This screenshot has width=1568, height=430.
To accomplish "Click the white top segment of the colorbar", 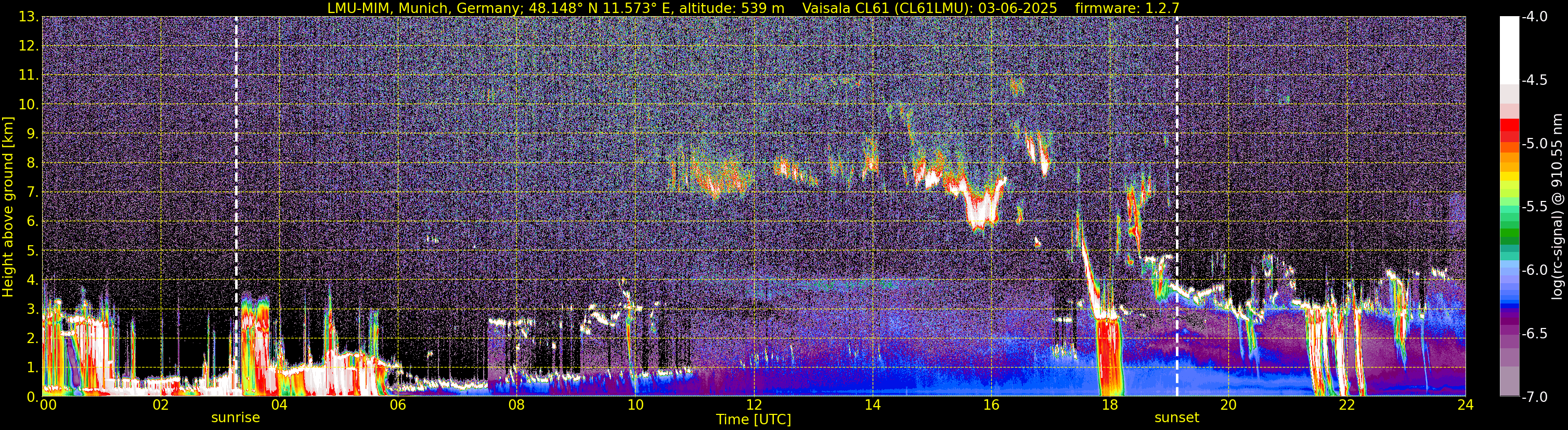I will [x=1509, y=50].
